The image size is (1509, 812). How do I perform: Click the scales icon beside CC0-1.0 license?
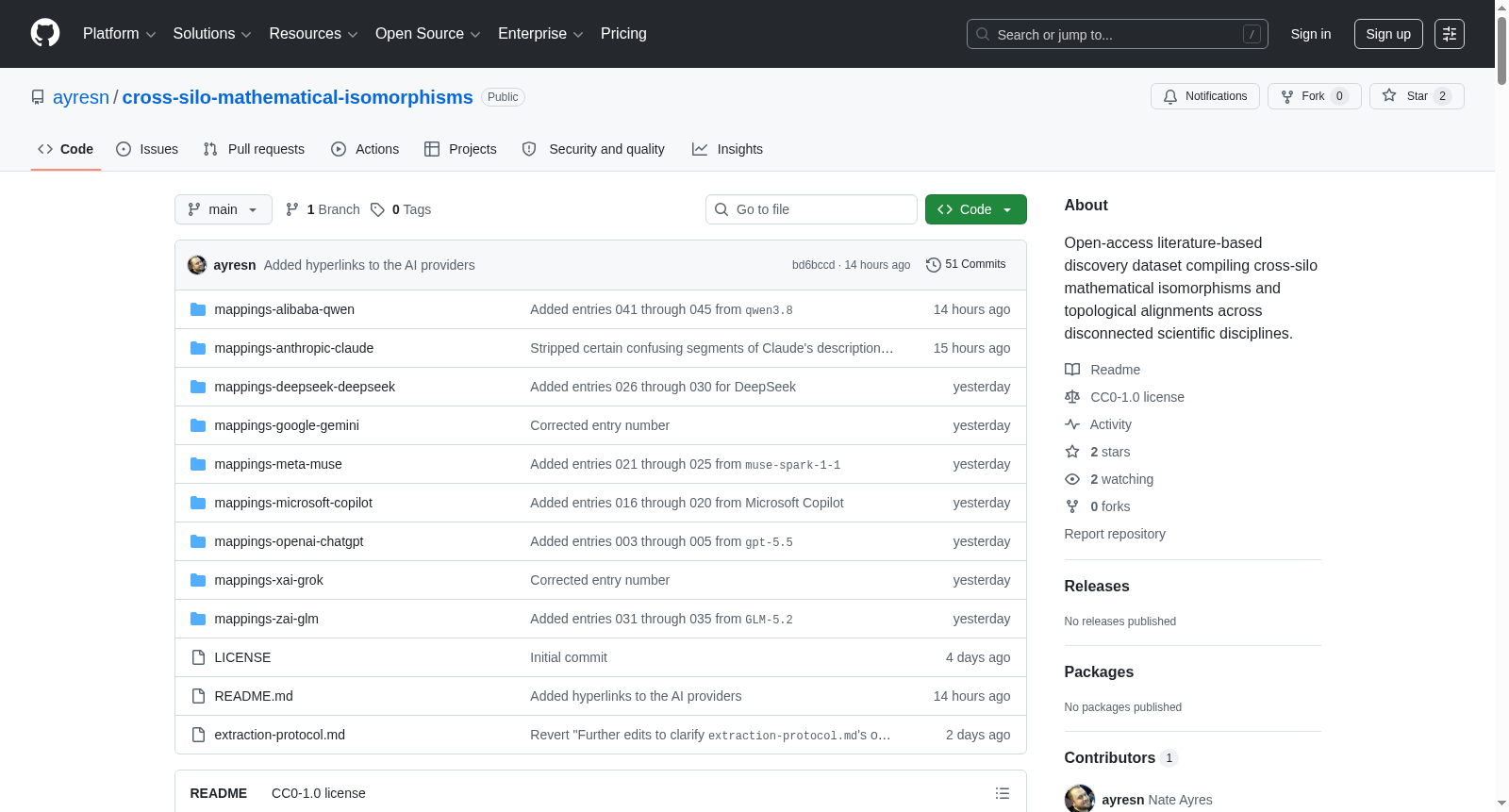(1072, 397)
